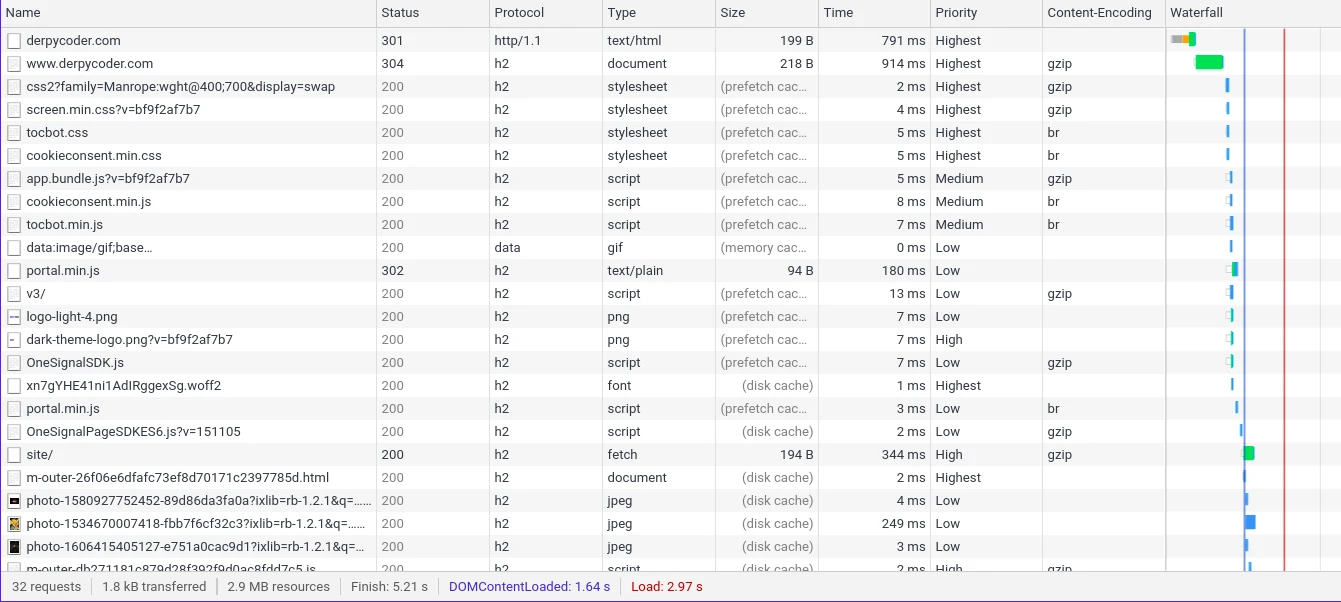Click the OneSignalSDK.js document icon

point(14,363)
